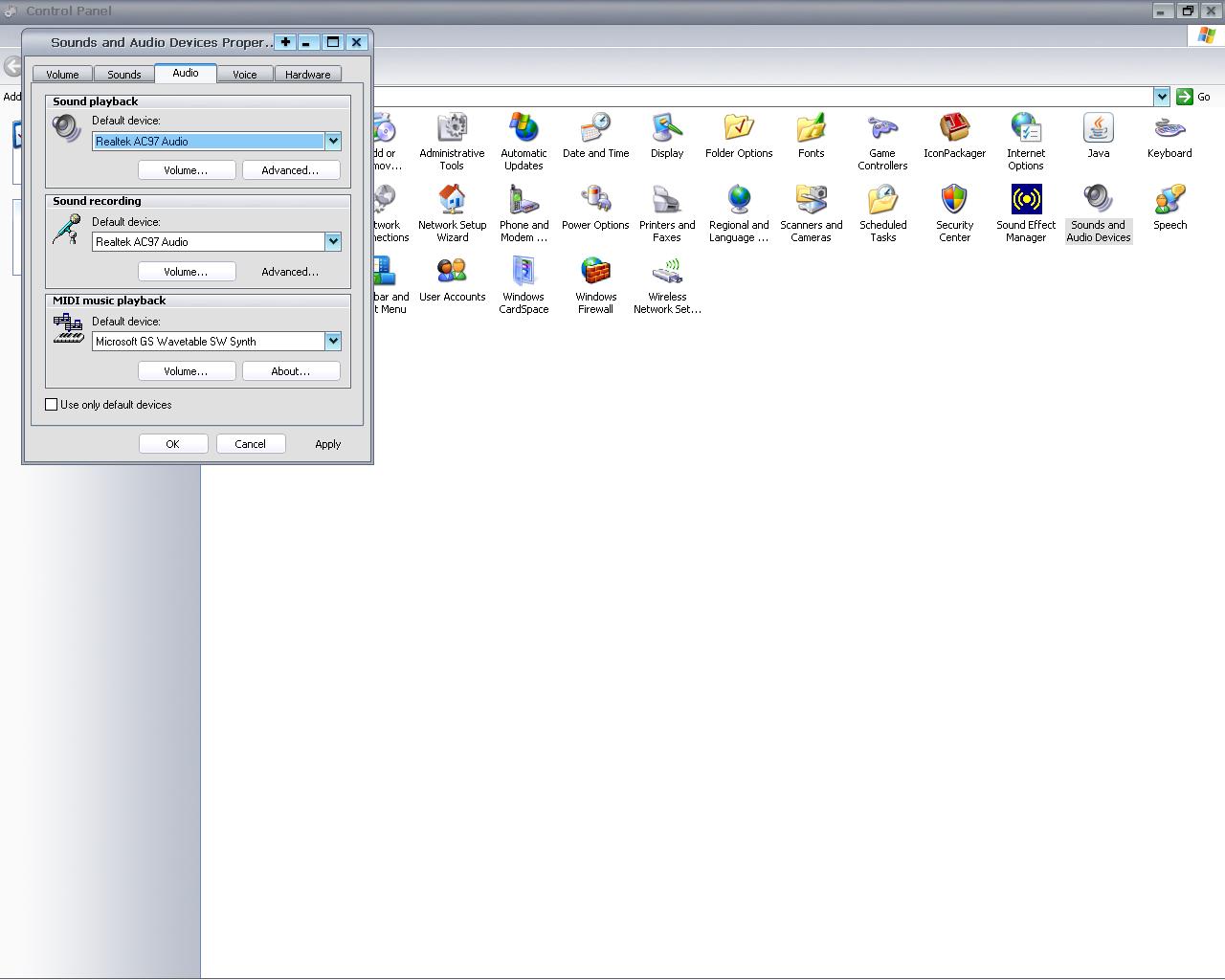
Task: Open Security Center icon
Action: pyautogui.click(x=954, y=212)
